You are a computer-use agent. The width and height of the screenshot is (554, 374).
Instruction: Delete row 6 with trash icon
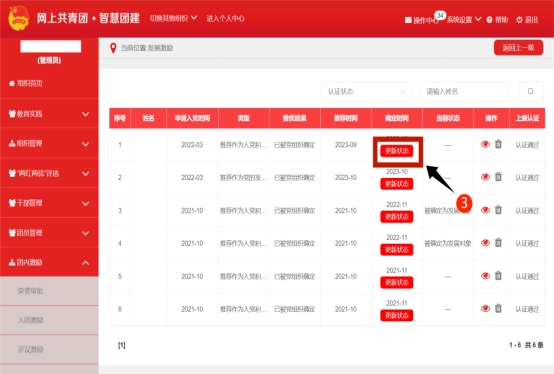point(498,308)
